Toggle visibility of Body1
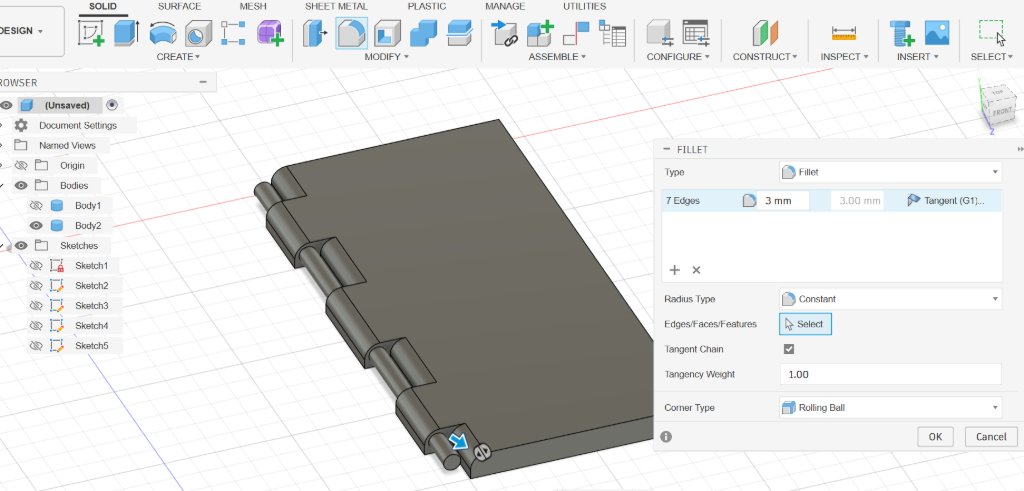Image resolution: width=1024 pixels, height=491 pixels. [37, 206]
